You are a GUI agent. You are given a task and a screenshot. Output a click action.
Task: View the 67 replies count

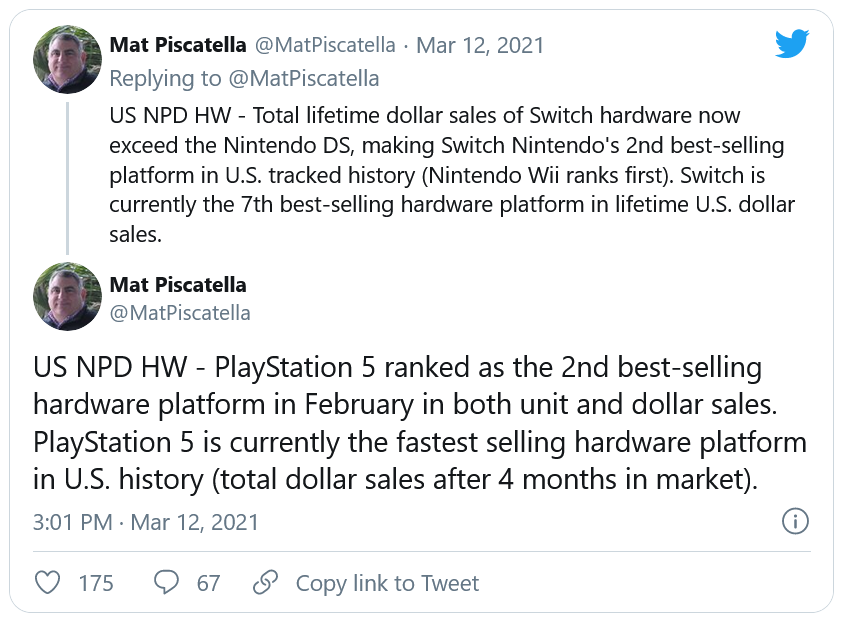pos(208,582)
